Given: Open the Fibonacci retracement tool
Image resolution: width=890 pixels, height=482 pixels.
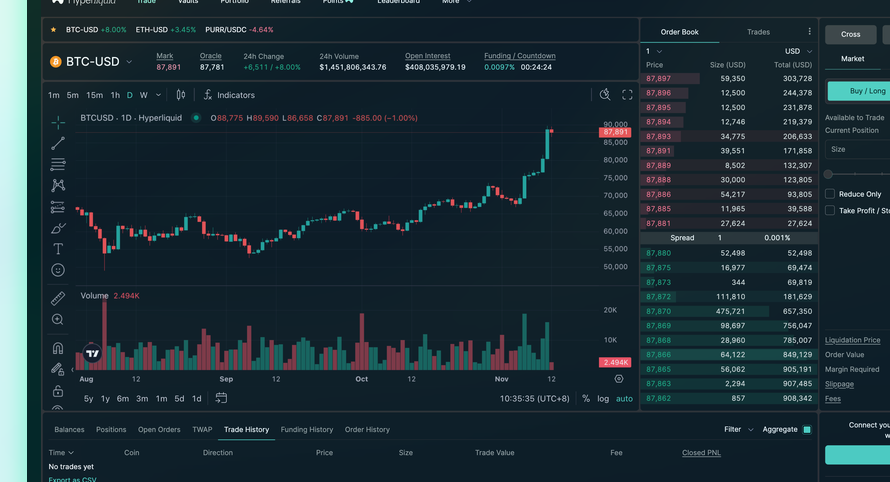Looking at the screenshot, I should tap(58, 165).
